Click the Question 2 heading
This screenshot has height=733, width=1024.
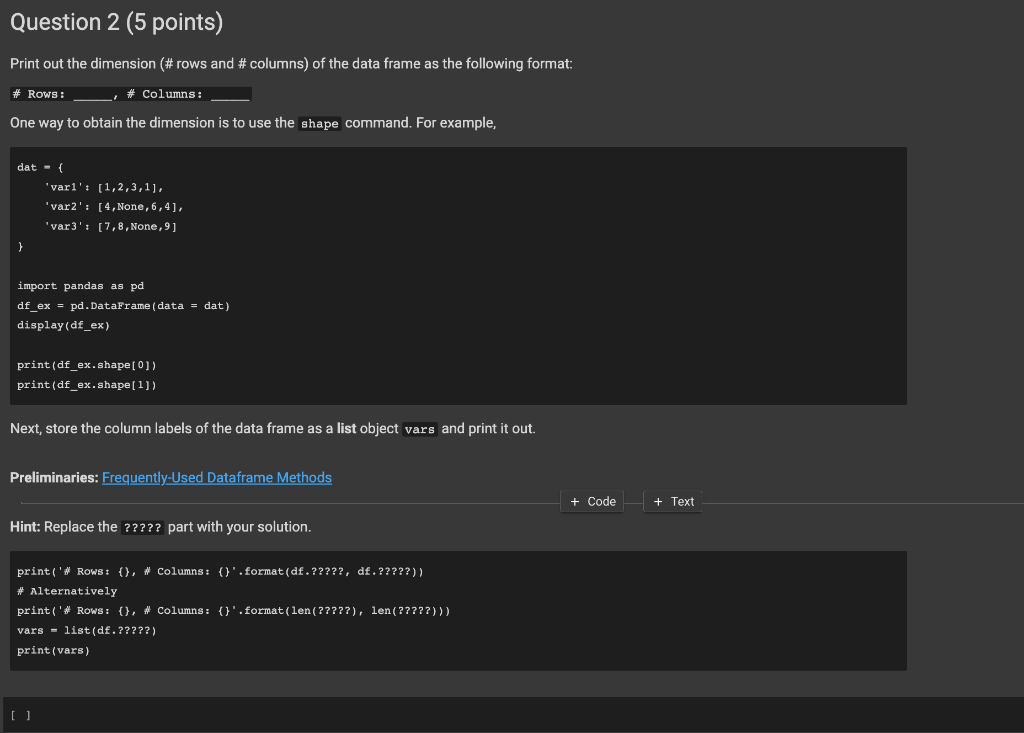click(x=116, y=21)
